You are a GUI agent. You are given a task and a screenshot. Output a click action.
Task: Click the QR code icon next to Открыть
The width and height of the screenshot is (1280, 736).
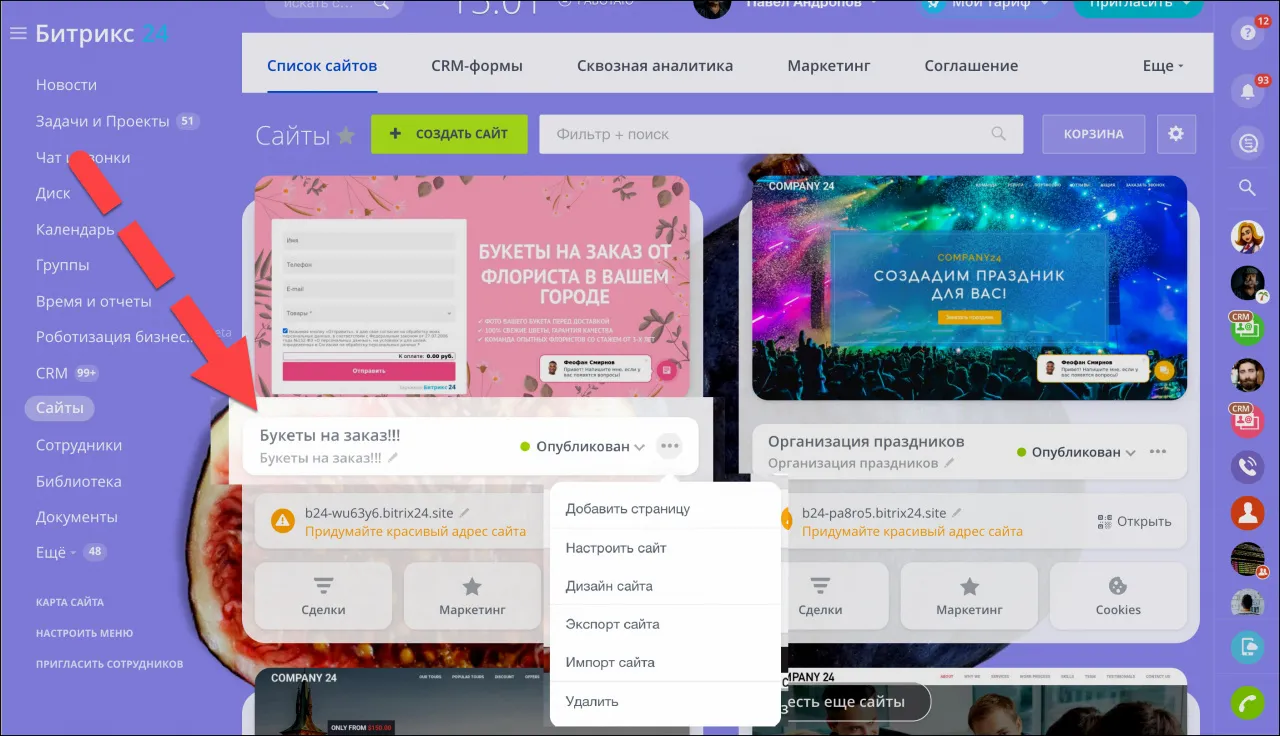coord(1104,521)
